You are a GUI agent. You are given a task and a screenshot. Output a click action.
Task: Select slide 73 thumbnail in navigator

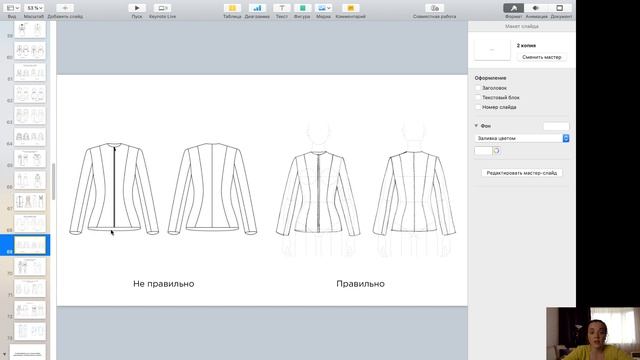click(30, 332)
